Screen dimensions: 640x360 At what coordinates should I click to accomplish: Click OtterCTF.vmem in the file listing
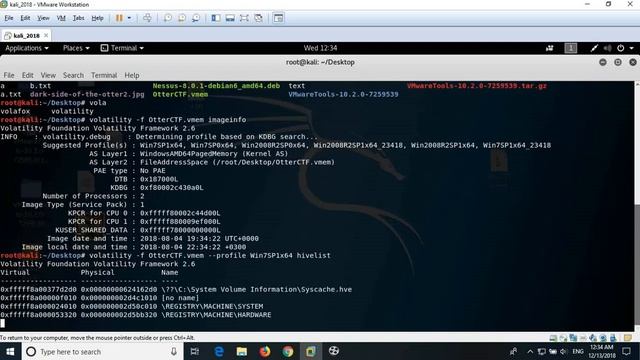[x=180, y=94]
